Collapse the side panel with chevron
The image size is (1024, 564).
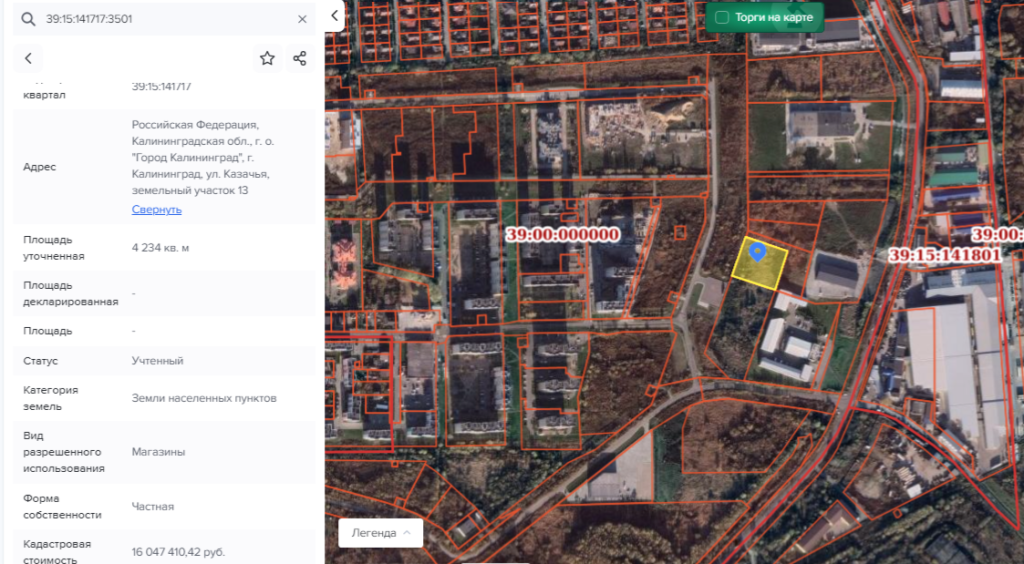(x=334, y=15)
